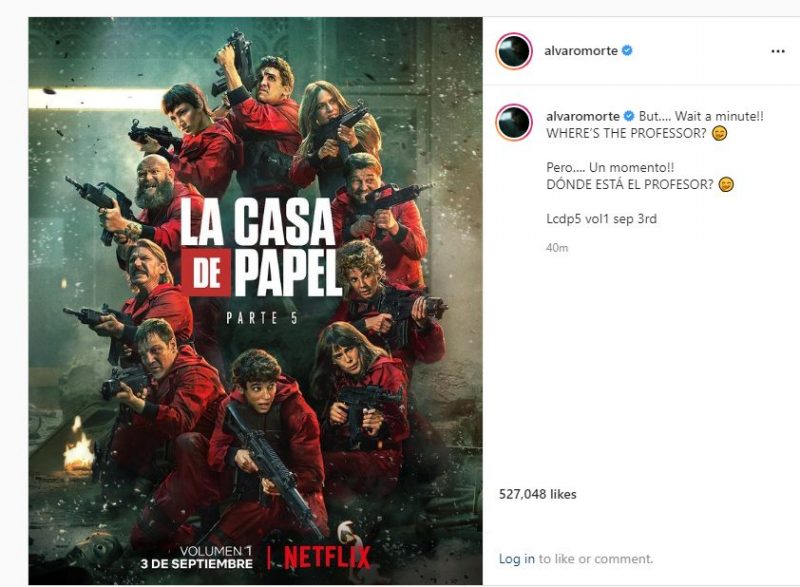Click the red NETFLIX logo on the poster

(x=327, y=557)
